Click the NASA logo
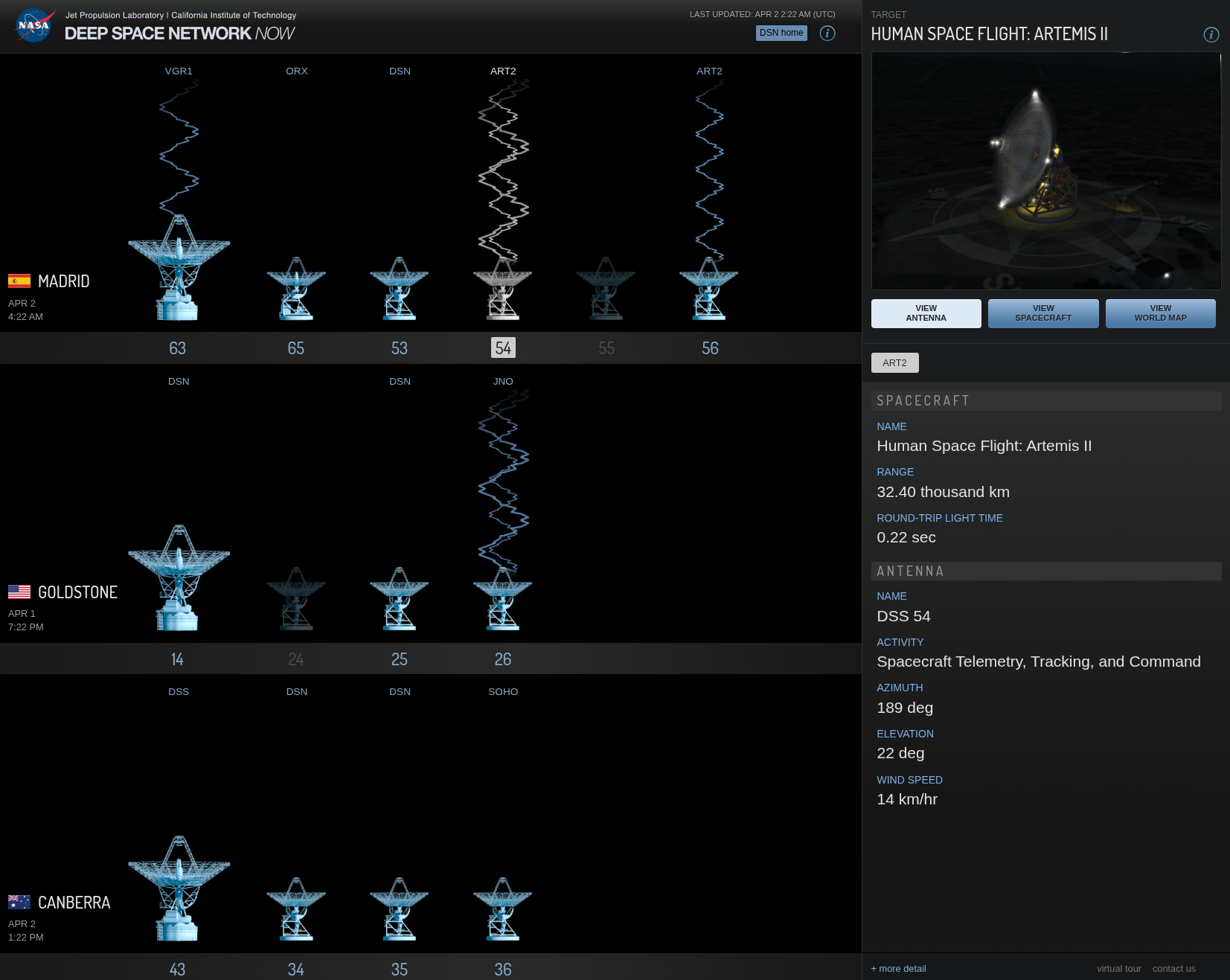 34,25
